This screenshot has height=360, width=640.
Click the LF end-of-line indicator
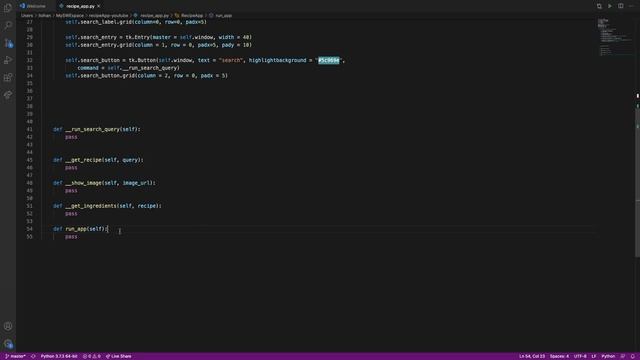(x=594, y=356)
